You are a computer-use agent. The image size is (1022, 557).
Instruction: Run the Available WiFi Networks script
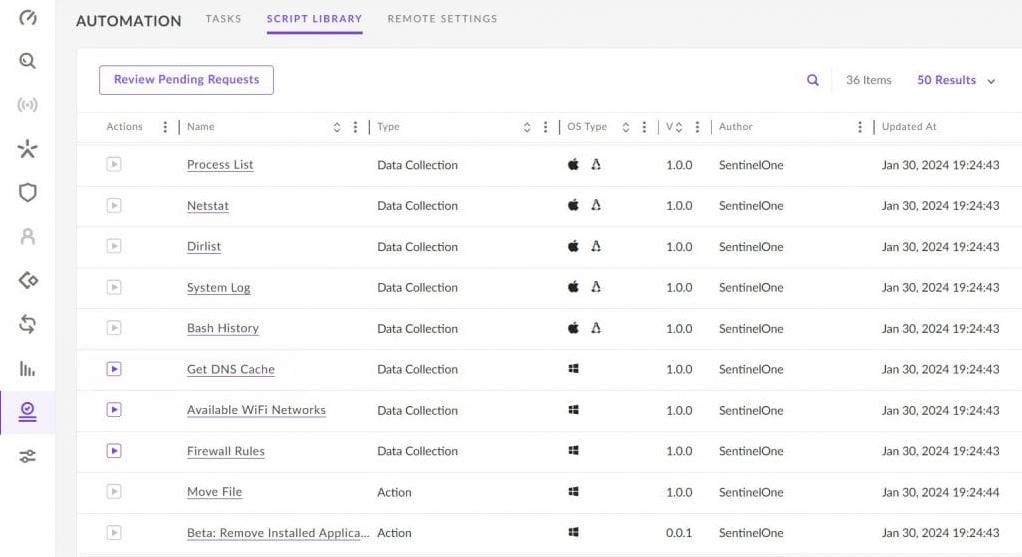pyautogui.click(x=114, y=410)
